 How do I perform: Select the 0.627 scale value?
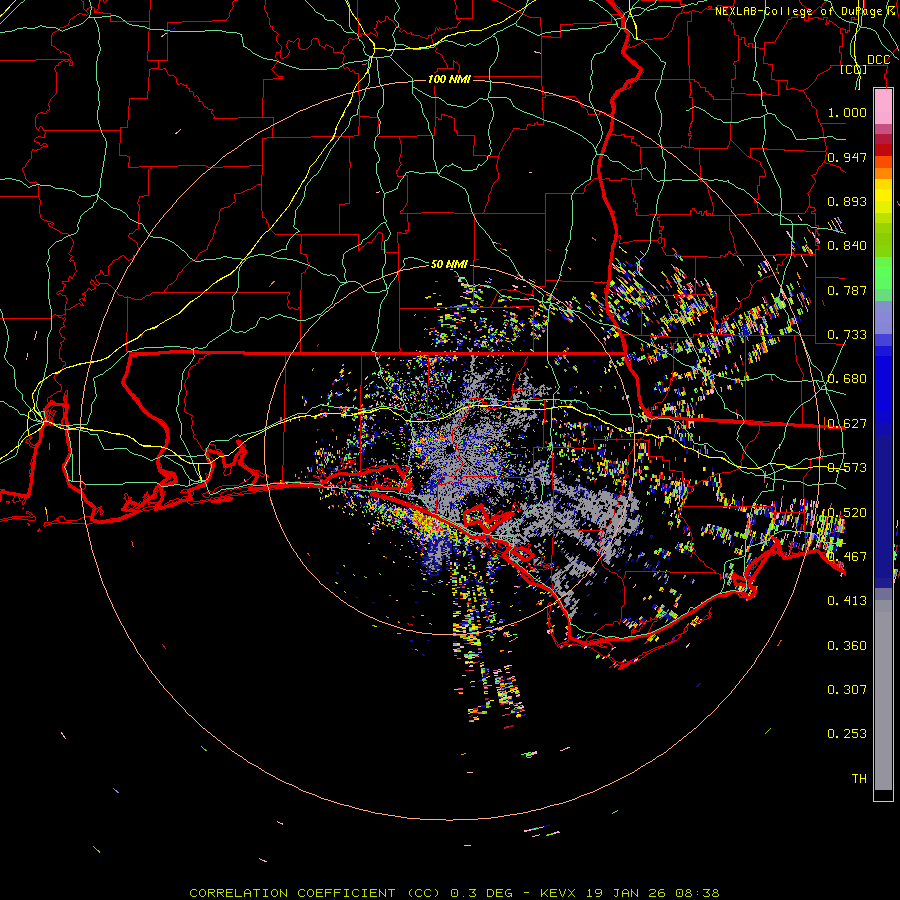[847, 424]
